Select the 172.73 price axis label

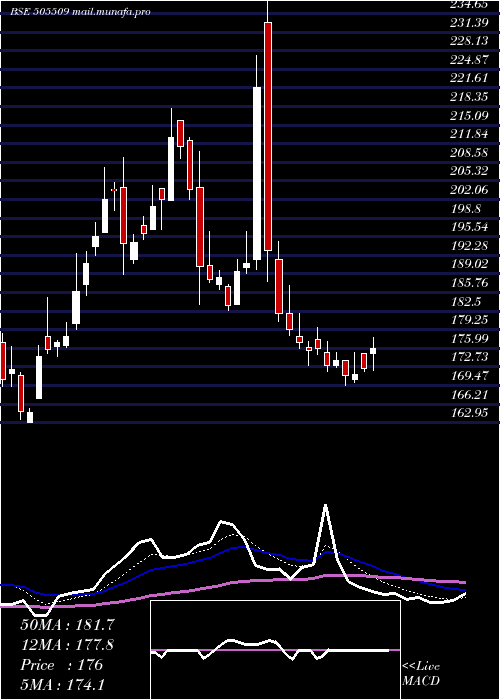pos(469,357)
